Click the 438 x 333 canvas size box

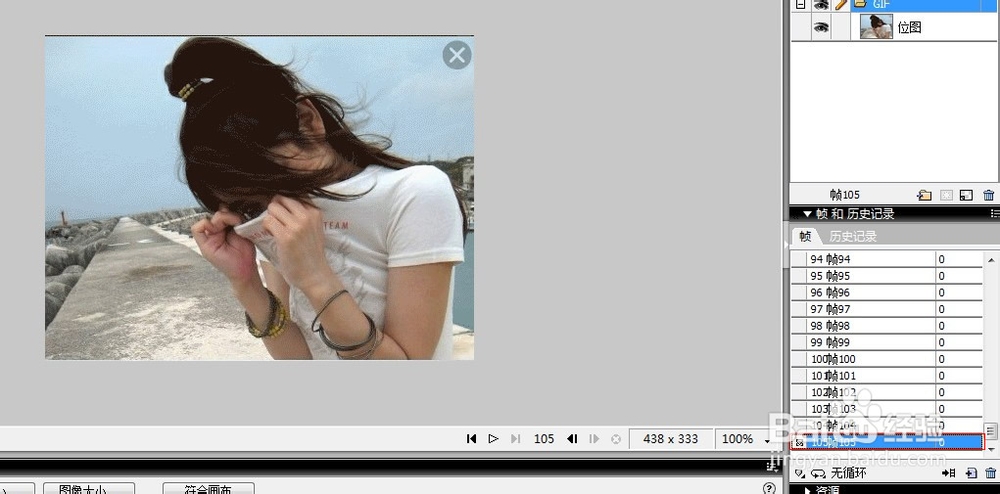tap(671, 439)
